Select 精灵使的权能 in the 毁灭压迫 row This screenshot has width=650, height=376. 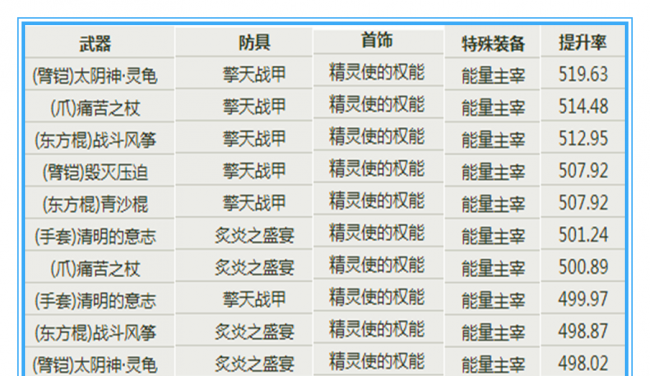[x=377, y=169]
